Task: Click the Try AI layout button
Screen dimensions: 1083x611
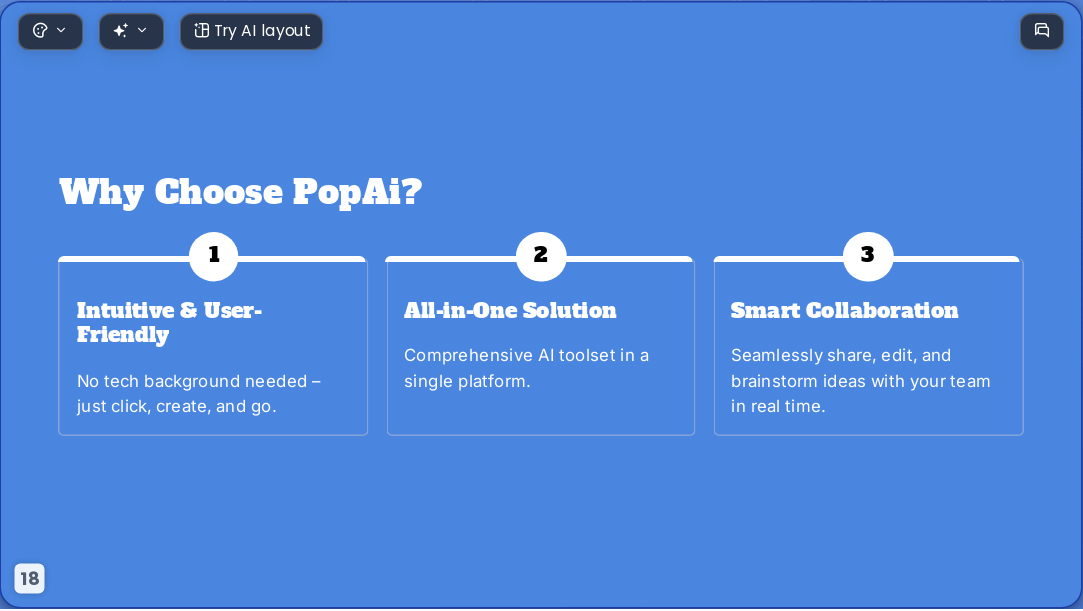Action: tap(251, 31)
